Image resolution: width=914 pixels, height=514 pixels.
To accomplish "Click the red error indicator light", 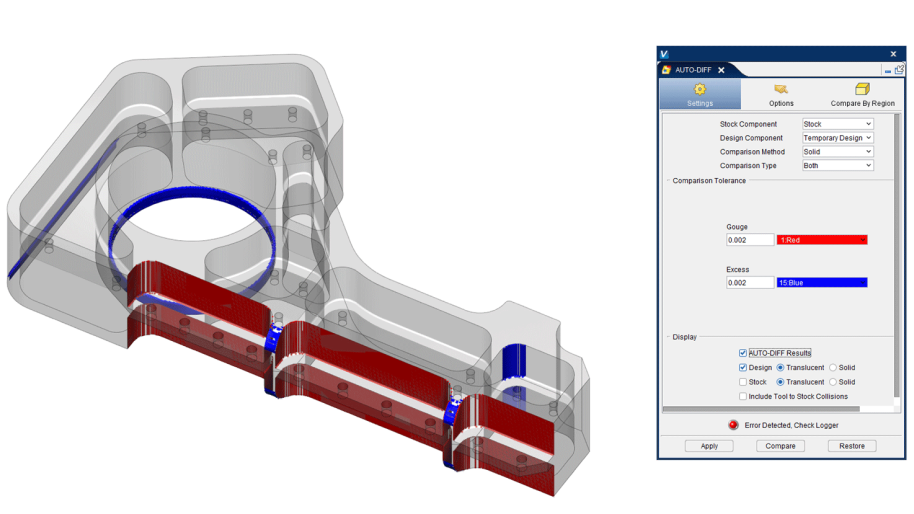I will click(x=733, y=425).
